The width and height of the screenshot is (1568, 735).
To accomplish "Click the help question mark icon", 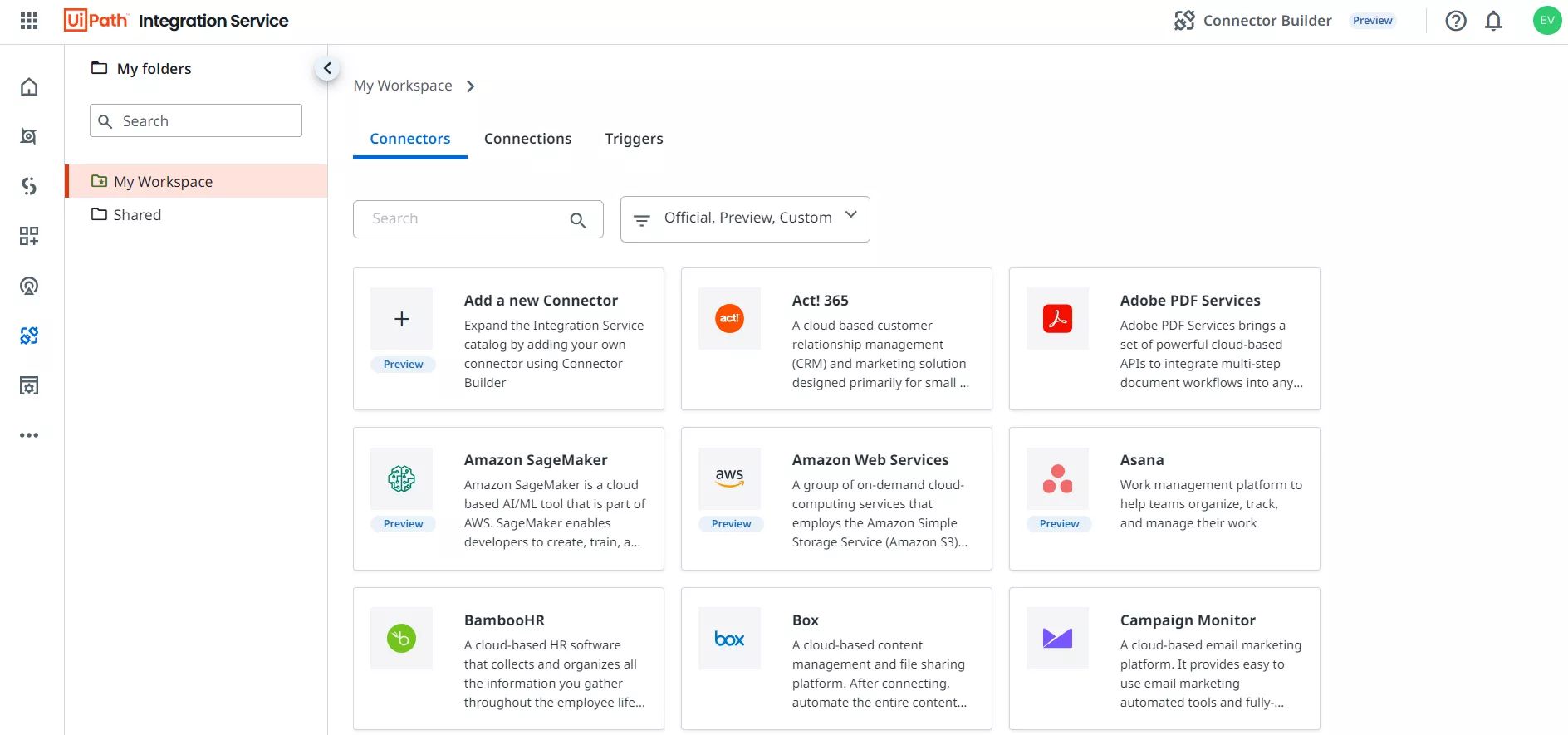I will pos(1455,21).
